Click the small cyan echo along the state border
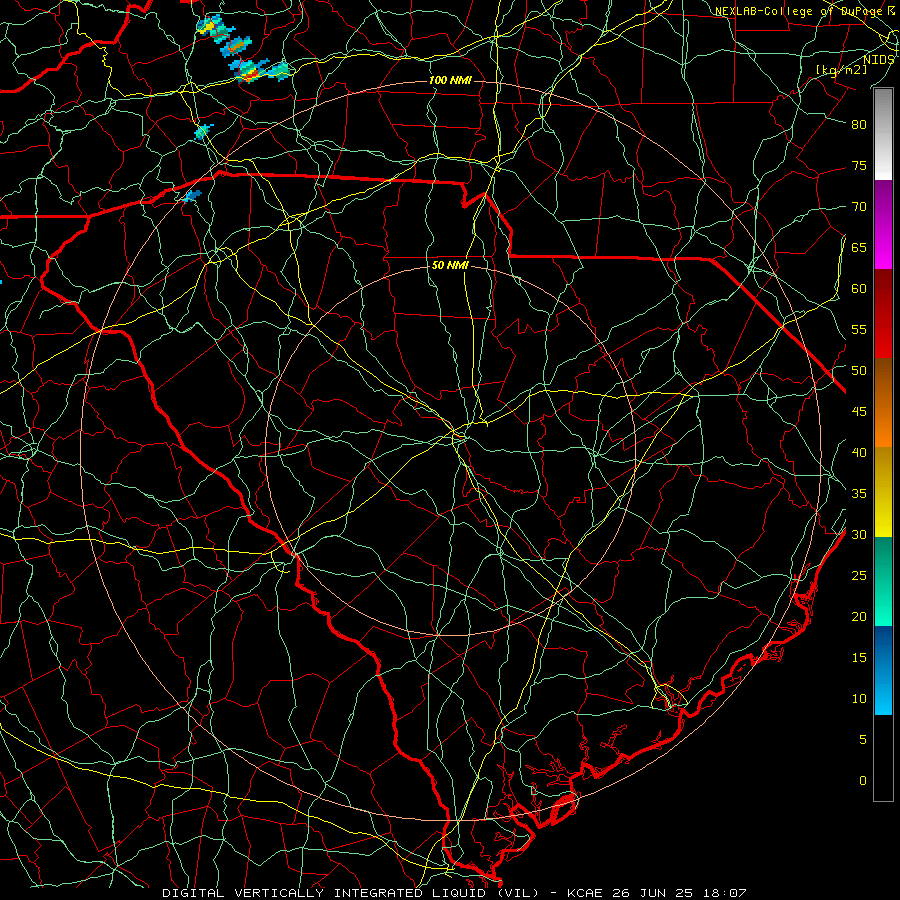 (x=192, y=196)
